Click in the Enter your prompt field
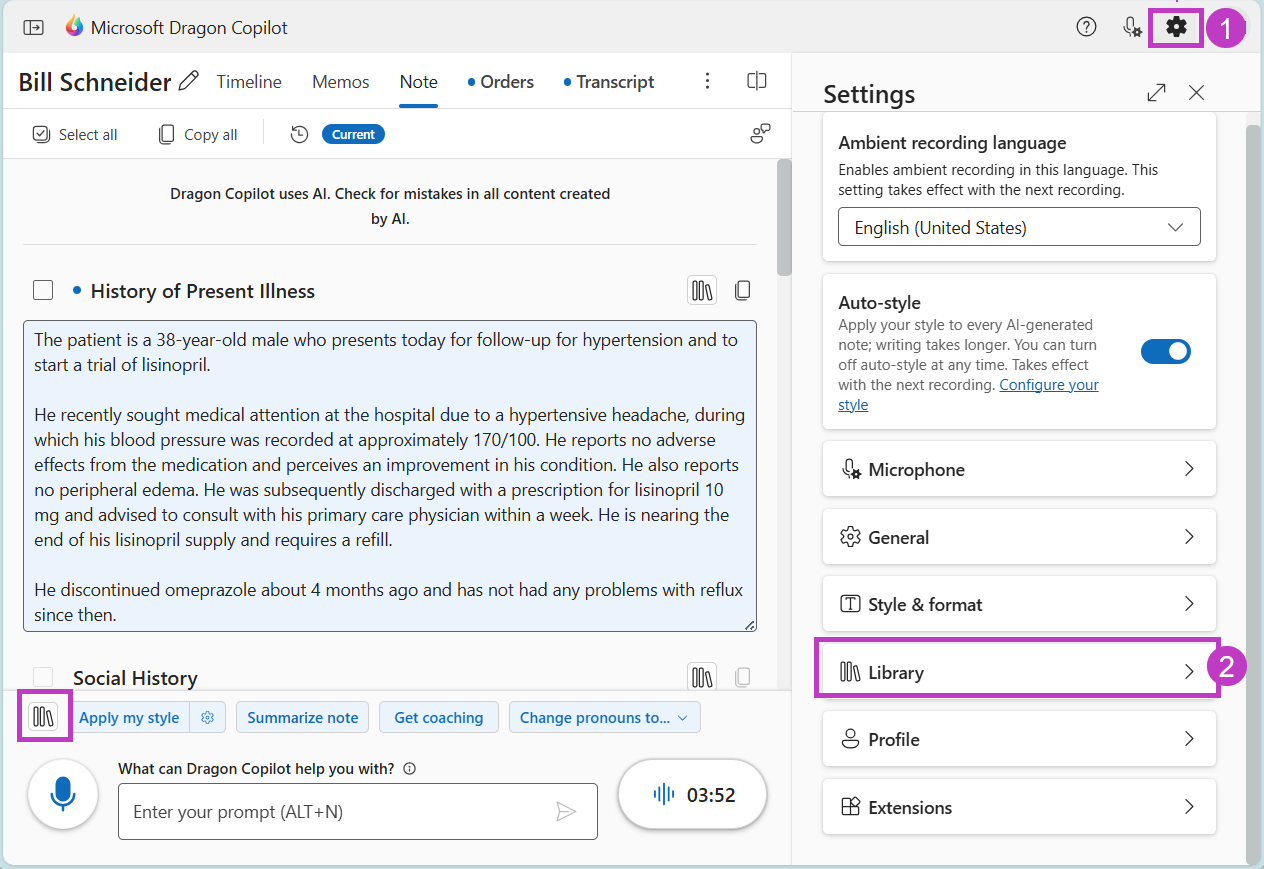Image resolution: width=1264 pixels, height=869 pixels. coord(358,811)
